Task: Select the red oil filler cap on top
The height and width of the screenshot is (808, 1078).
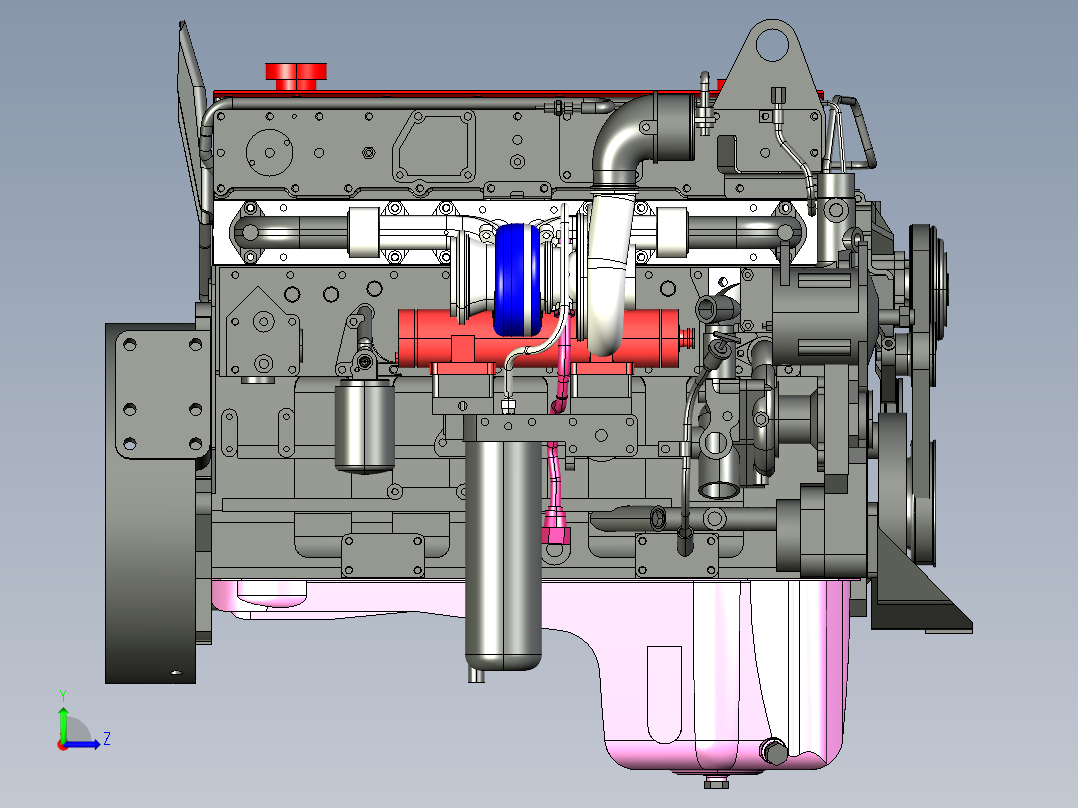Action: click(x=296, y=76)
